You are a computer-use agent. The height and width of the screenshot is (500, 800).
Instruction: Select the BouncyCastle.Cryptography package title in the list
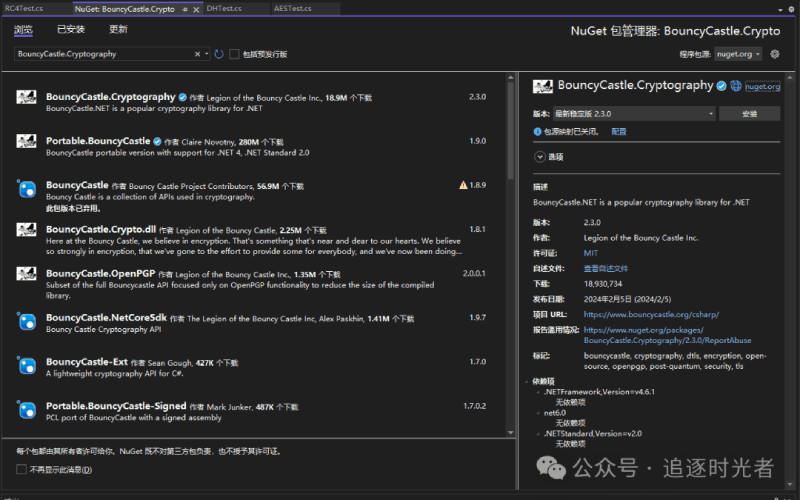111,97
